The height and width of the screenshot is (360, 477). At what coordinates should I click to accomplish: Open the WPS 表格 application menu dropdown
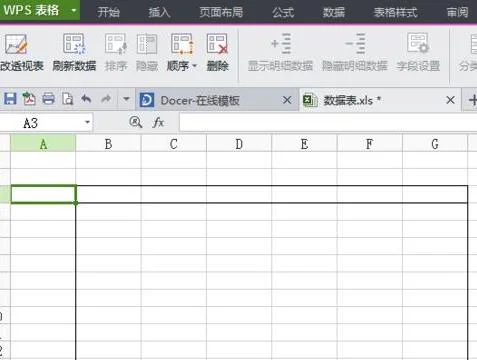pos(74,10)
